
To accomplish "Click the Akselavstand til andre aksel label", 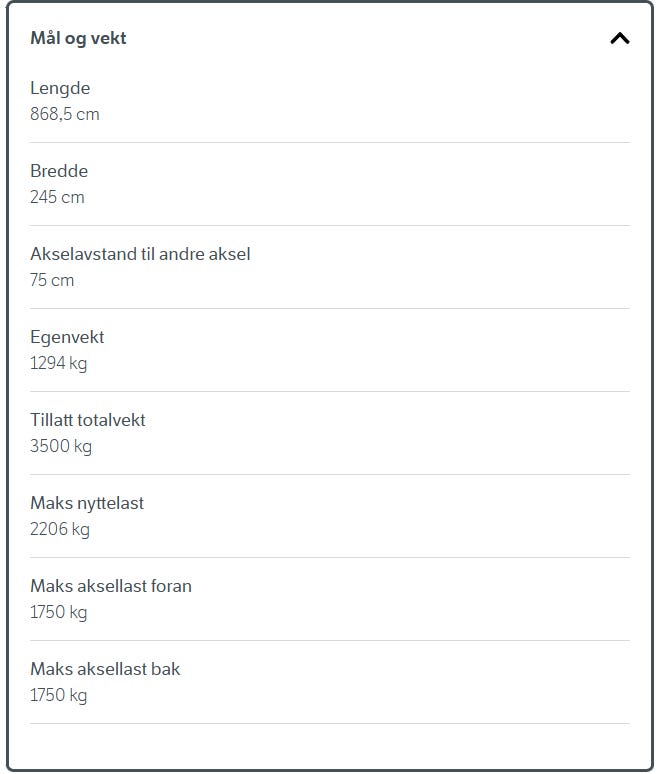I will click(140, 254).
